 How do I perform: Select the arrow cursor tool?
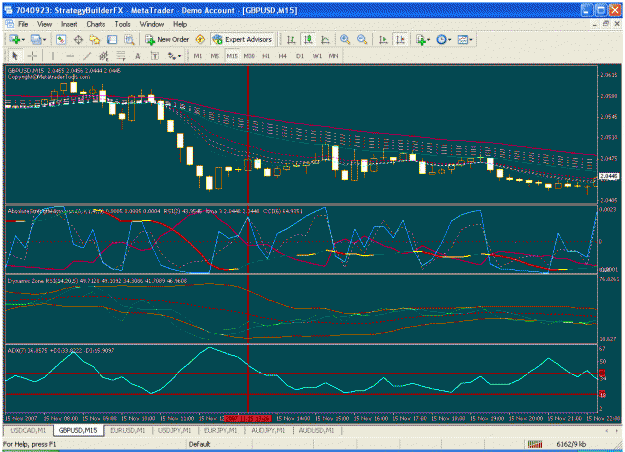click(x=15, y=56)
